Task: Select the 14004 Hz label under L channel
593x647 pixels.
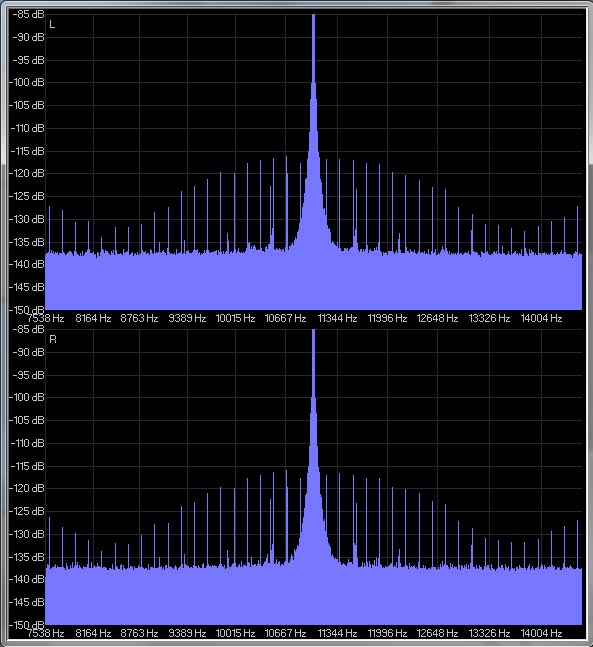Action: [541, 318]
